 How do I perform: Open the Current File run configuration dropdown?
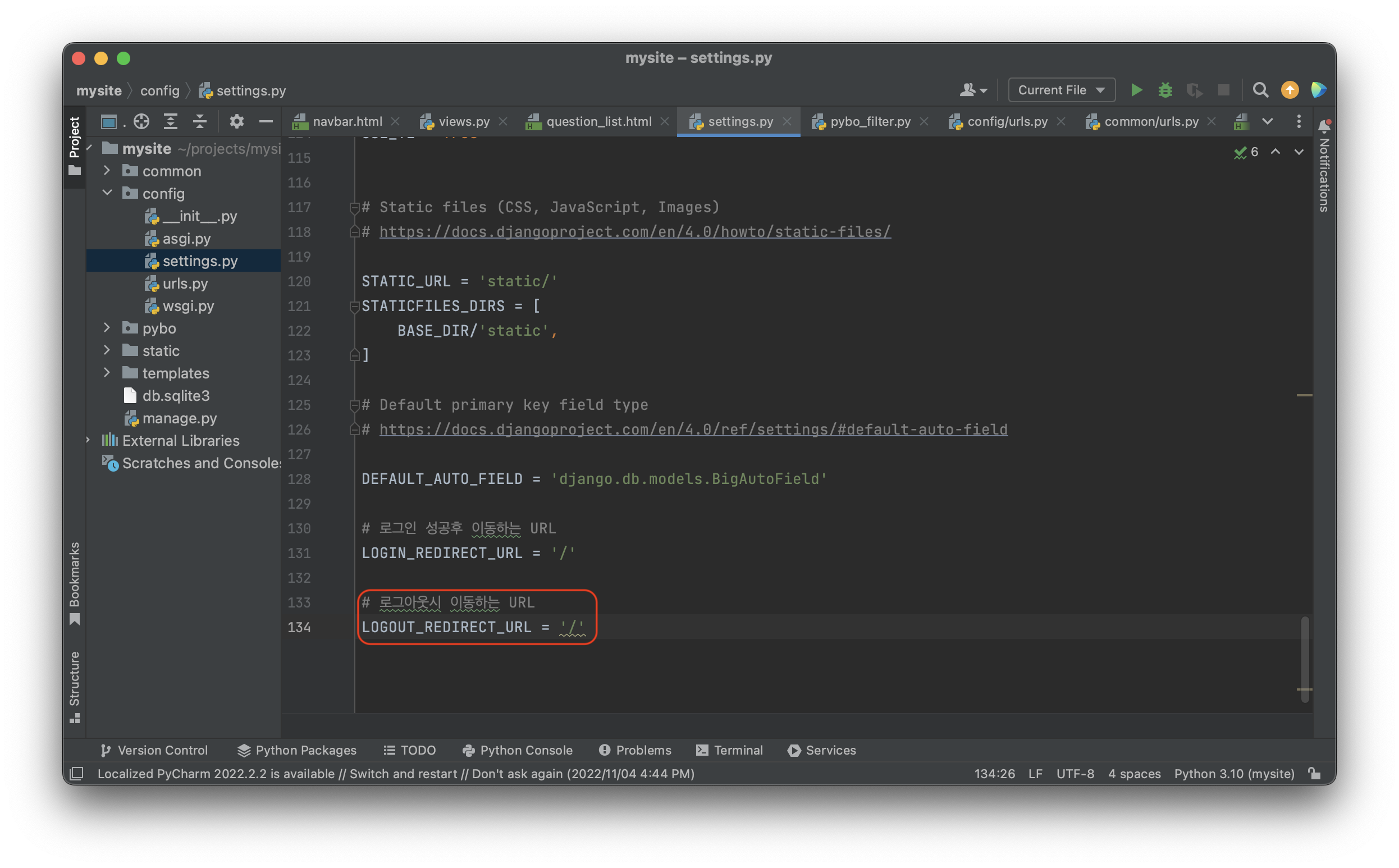tap(1061, 90)
